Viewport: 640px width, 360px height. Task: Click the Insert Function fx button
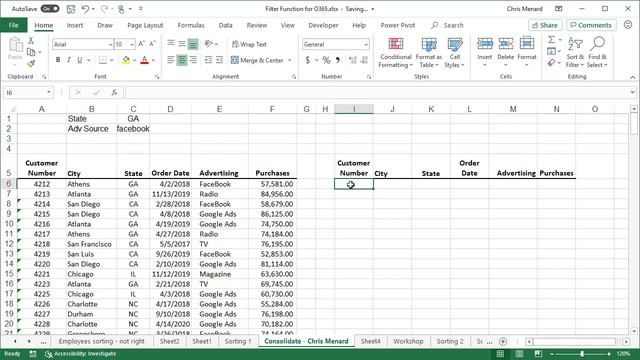[x=114, y=93]
